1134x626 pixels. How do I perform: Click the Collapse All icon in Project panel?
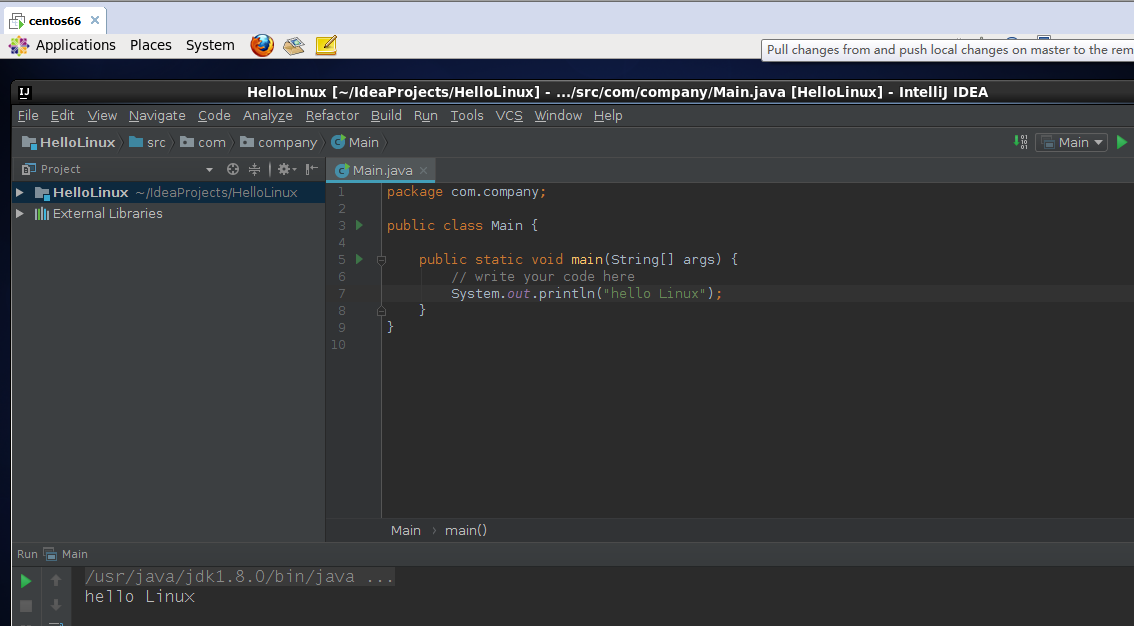(x=255, y=169)
